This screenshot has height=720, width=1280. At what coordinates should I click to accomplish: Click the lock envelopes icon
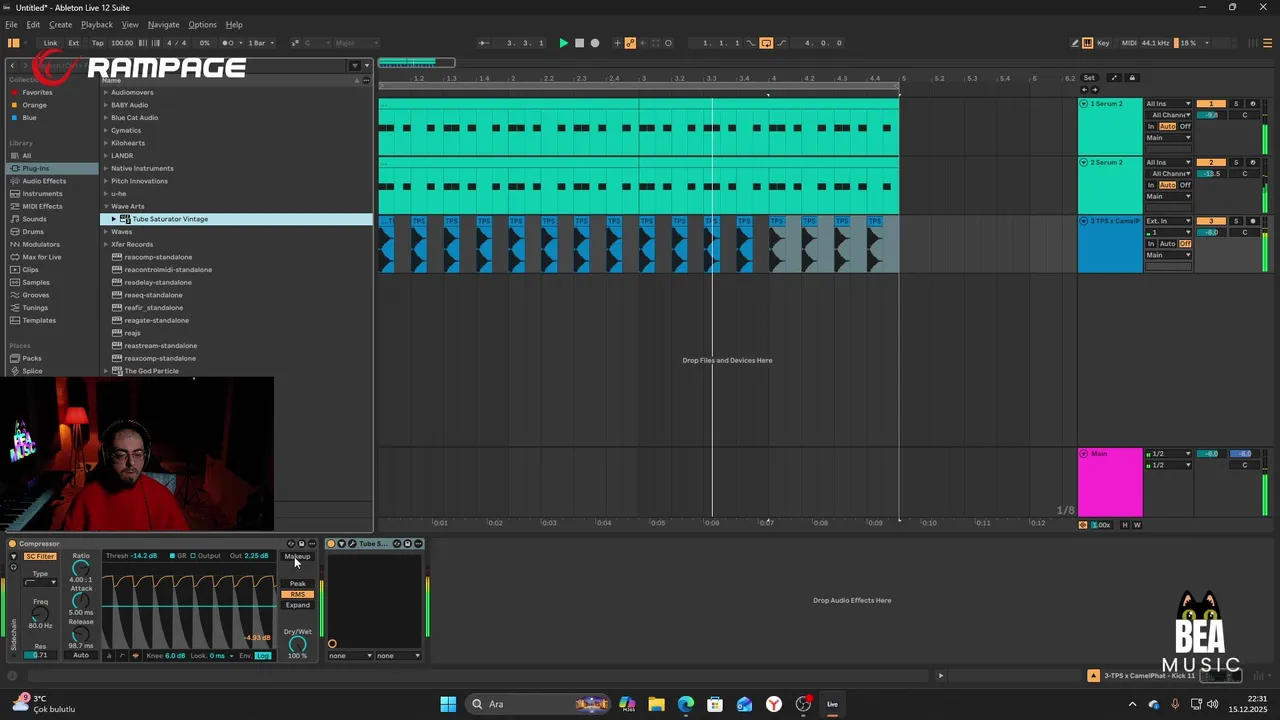pyautogui.click(x=1132, y=78)
